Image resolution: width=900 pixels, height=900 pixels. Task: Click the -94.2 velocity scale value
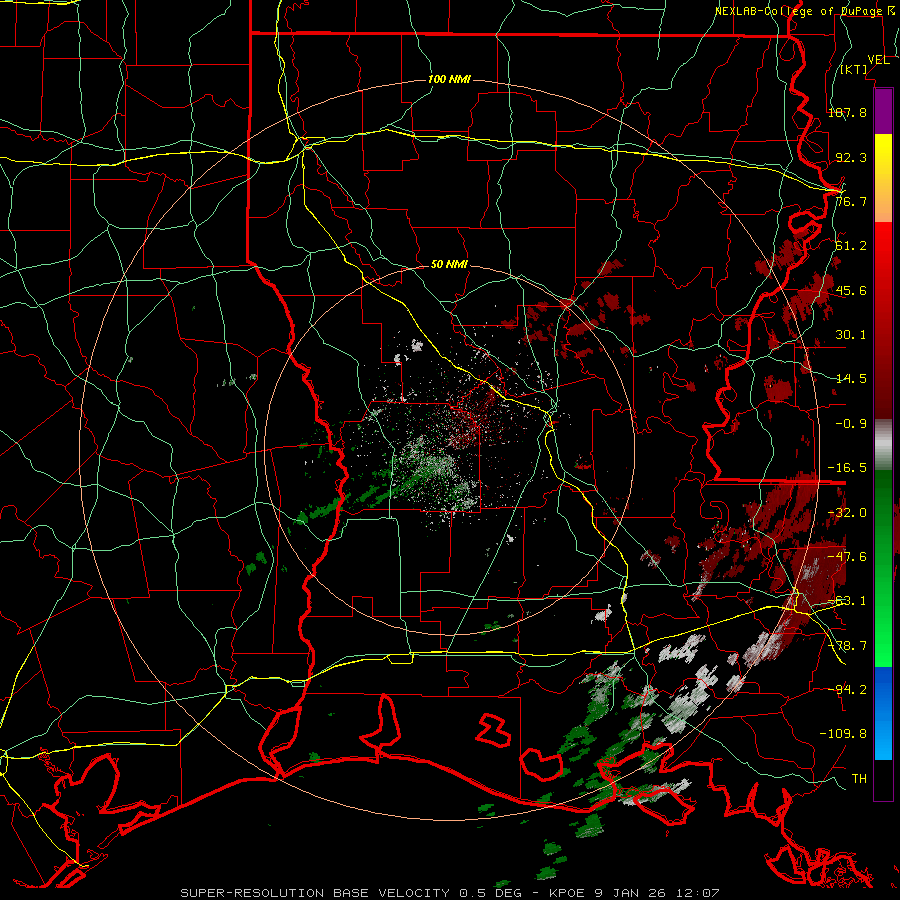(x=847, y=689)
